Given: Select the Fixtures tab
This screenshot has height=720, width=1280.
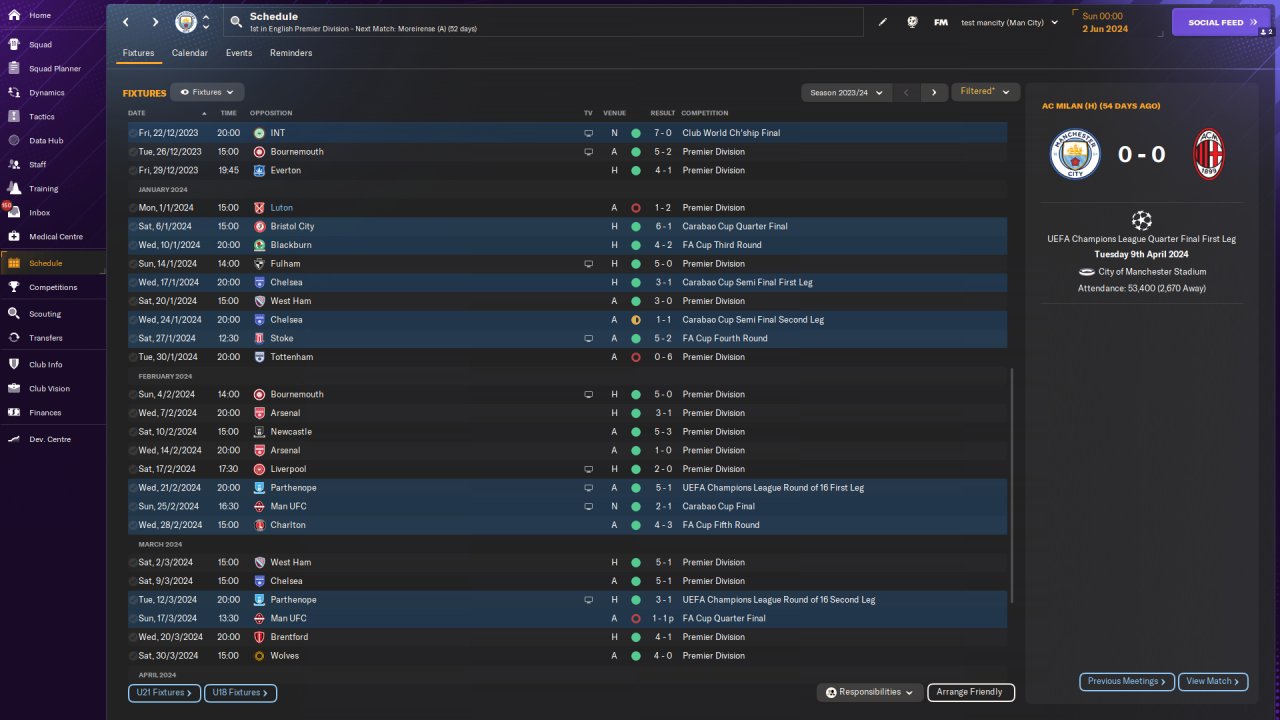Looking at the screenshot, I should click(139, 53).
